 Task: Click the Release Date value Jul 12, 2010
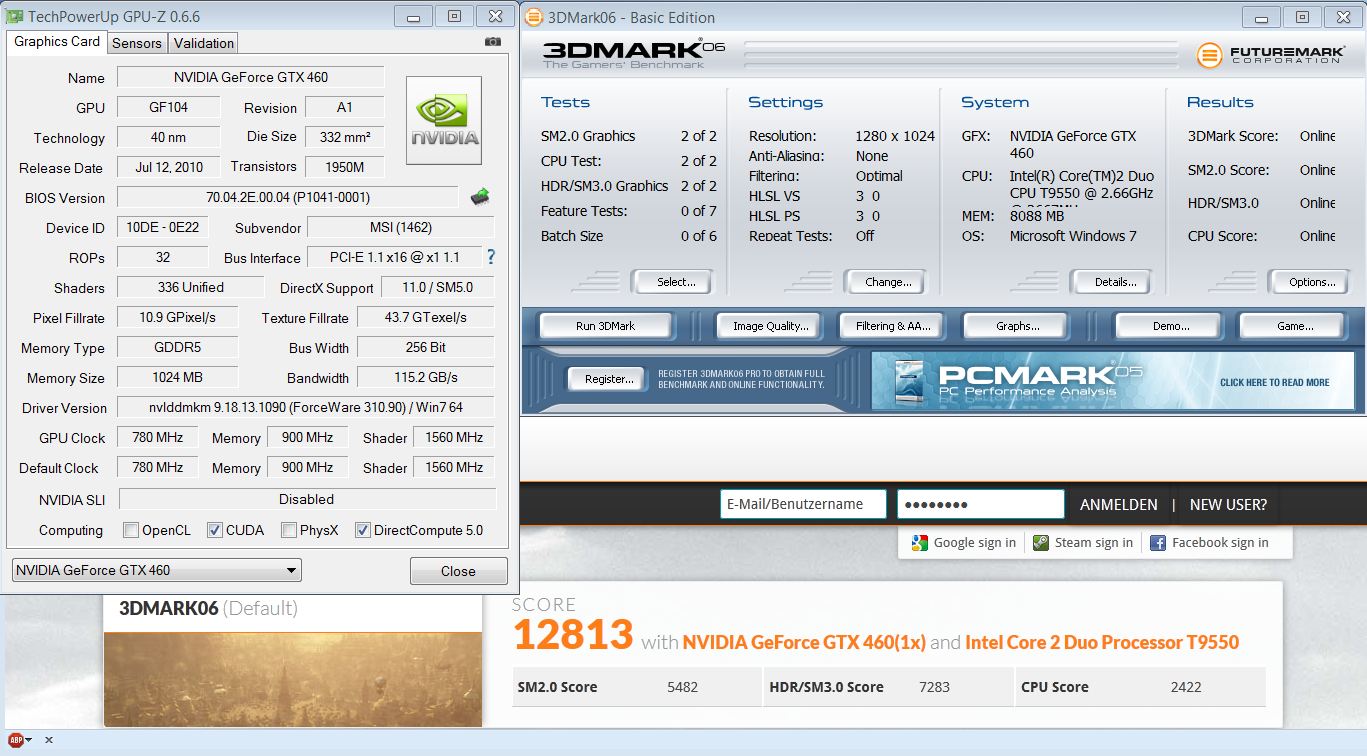pos(169,167)
